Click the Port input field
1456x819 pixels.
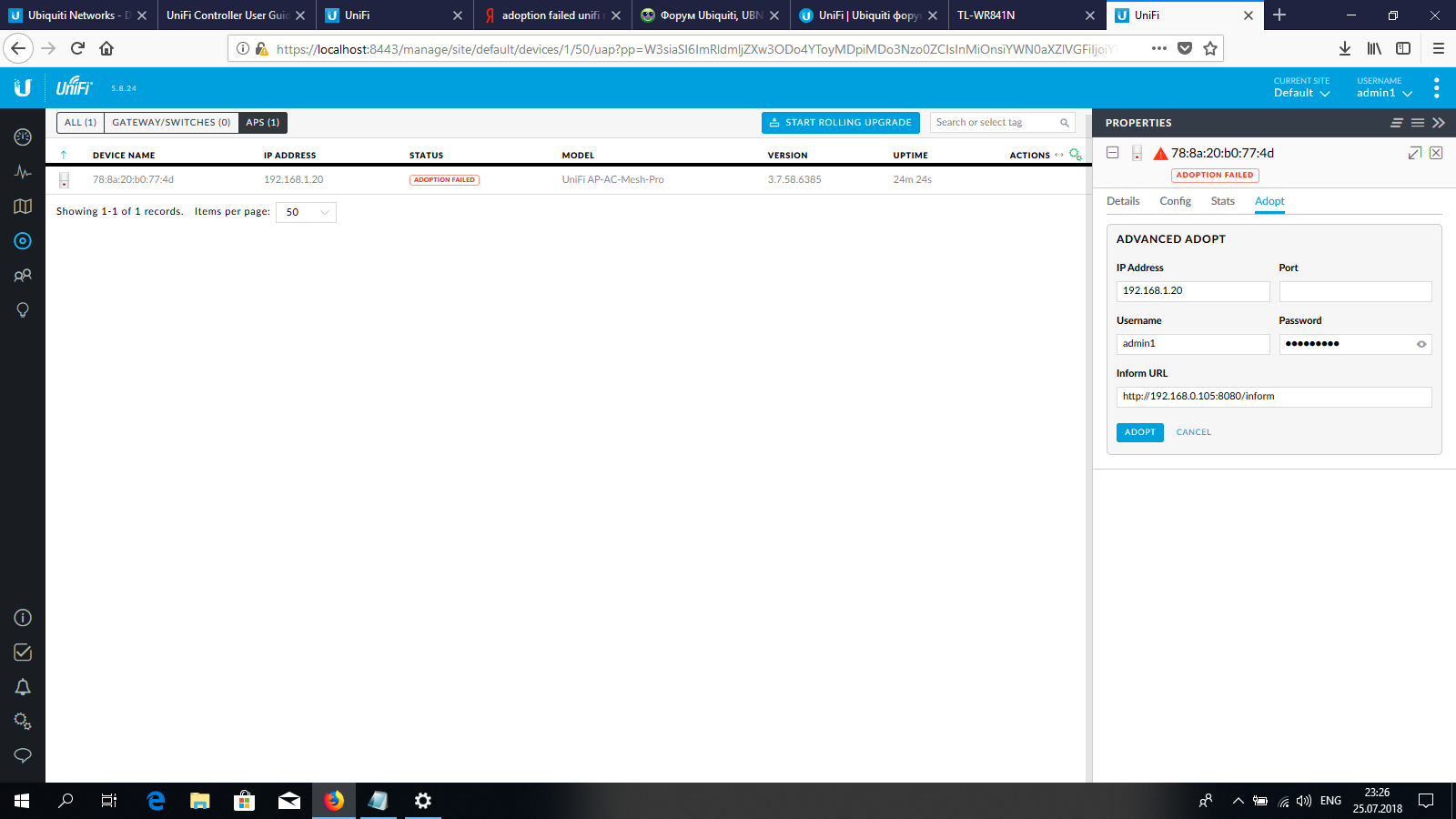click(1355, 291)
